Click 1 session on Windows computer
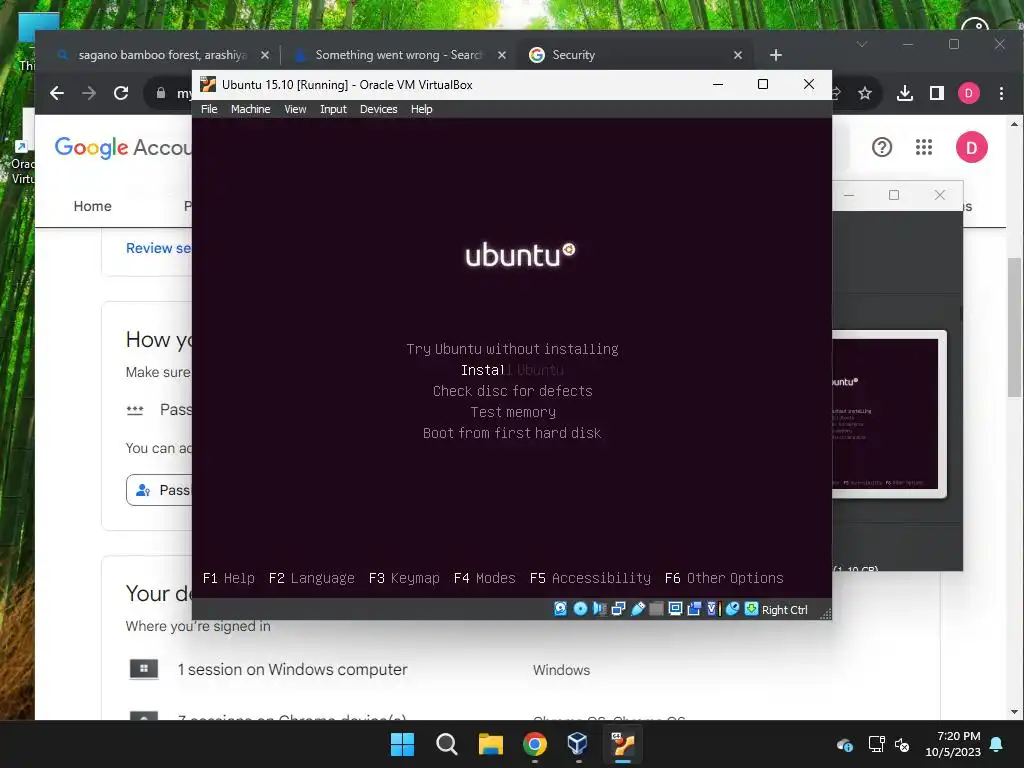The image size is (1024, 768). coord(292,669)
